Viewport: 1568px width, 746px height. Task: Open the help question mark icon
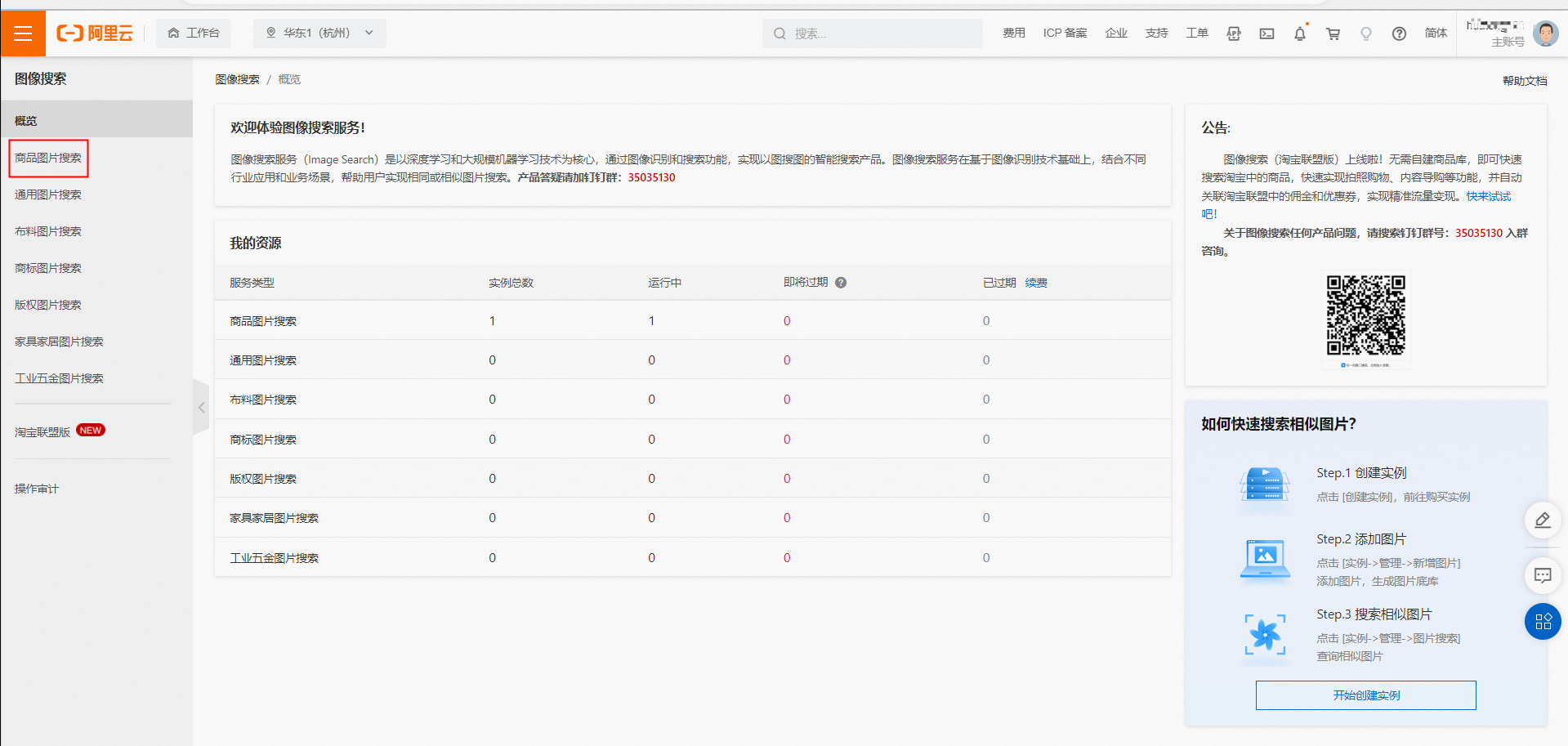1399,34
